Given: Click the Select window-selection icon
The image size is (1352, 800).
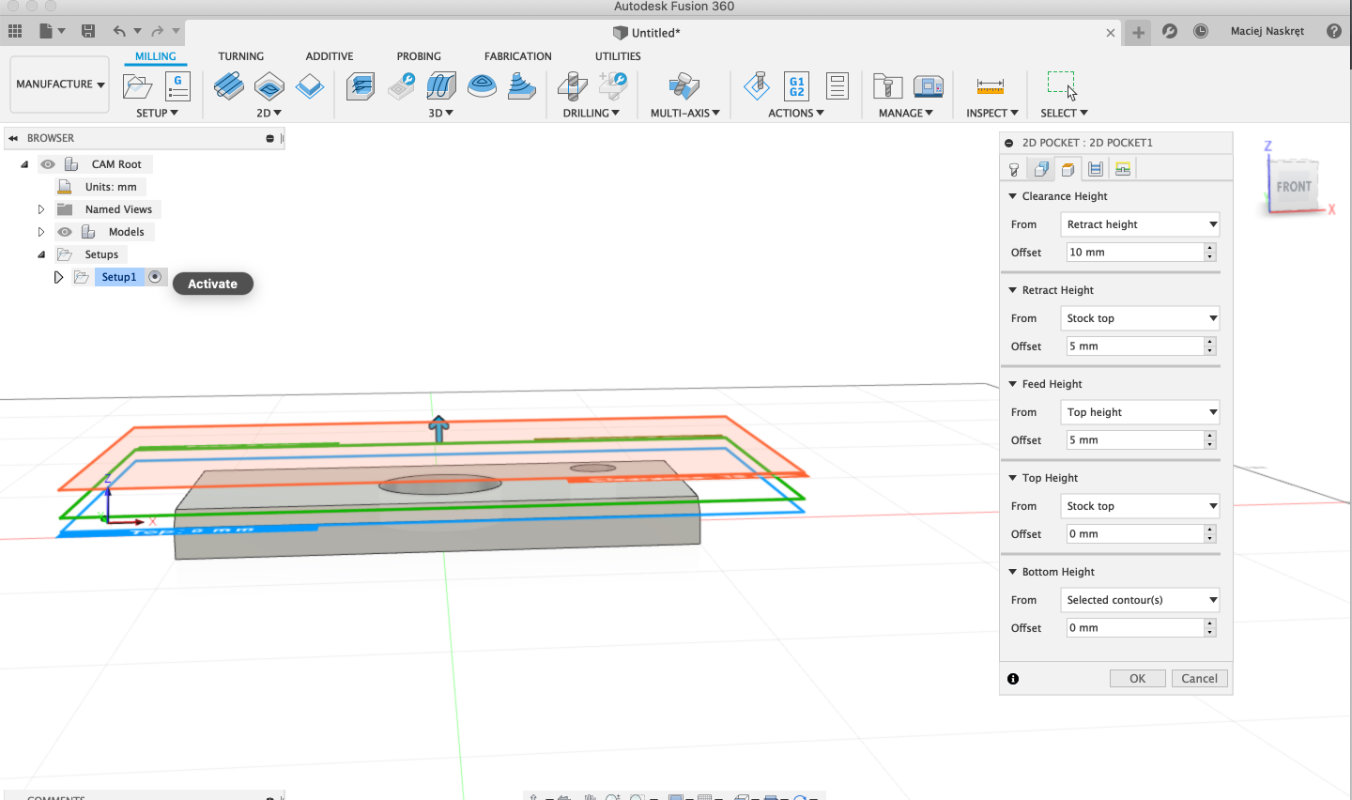Looking at the screenshot, I should click(1062, 85).
